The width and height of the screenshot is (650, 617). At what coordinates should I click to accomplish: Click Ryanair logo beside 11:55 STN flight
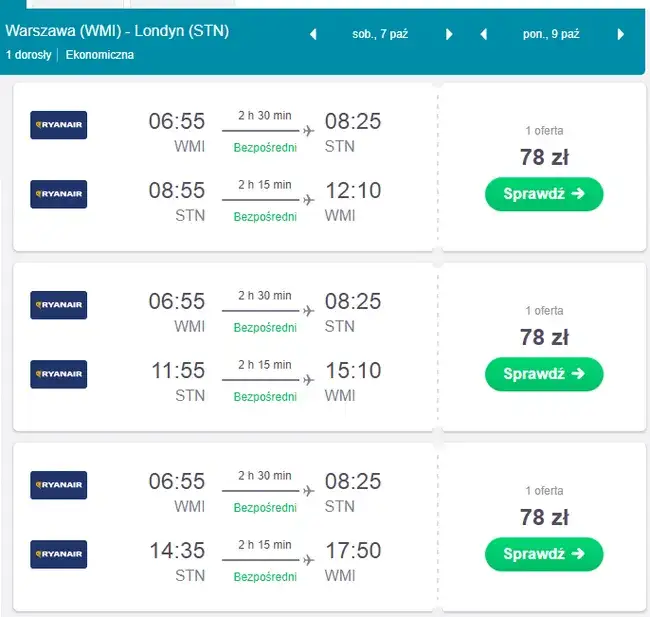point(59,374)
